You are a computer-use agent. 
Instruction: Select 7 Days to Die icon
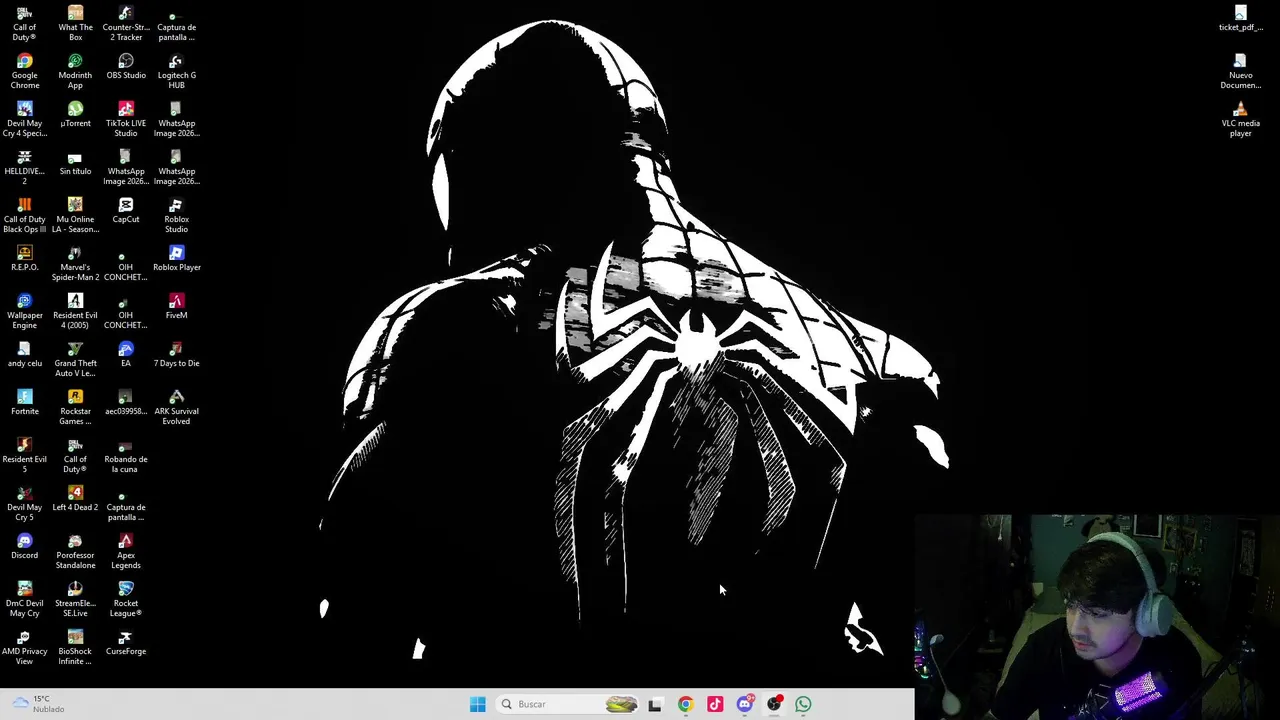176,355
